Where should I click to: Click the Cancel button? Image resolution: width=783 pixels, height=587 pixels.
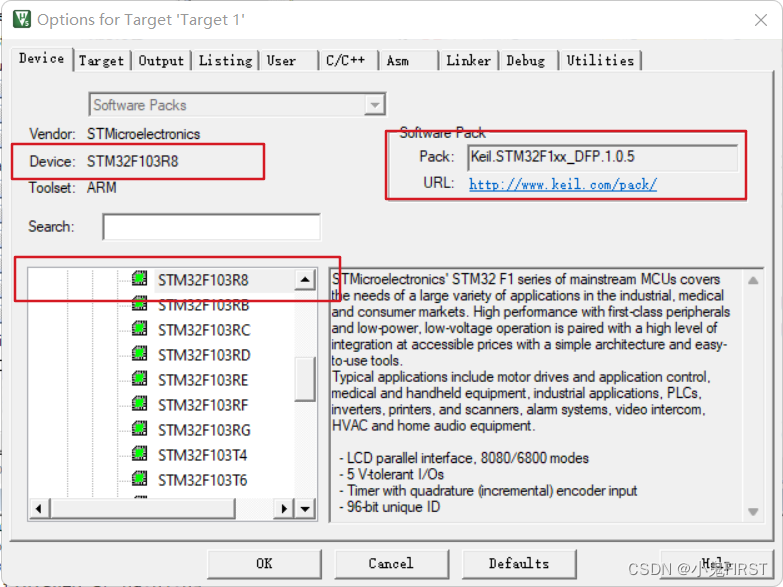(x=391, y=564)
